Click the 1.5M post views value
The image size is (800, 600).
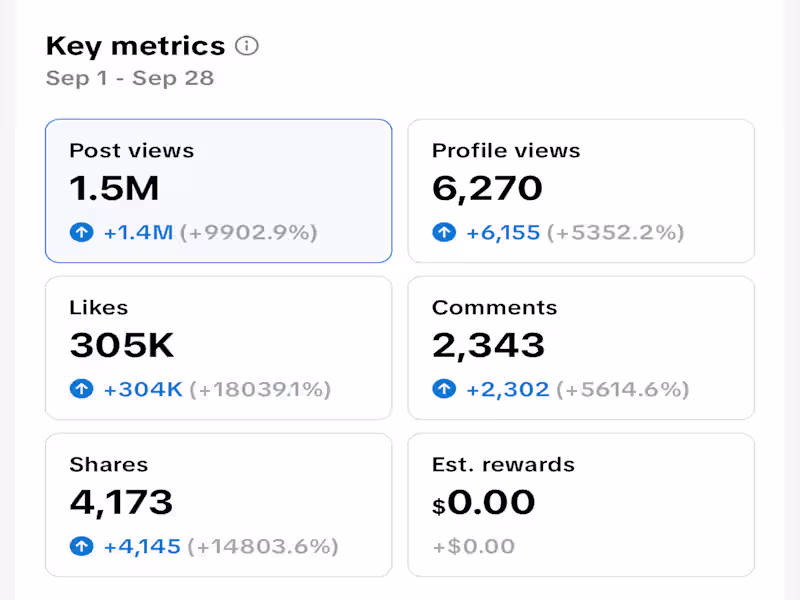coord(114,188)
